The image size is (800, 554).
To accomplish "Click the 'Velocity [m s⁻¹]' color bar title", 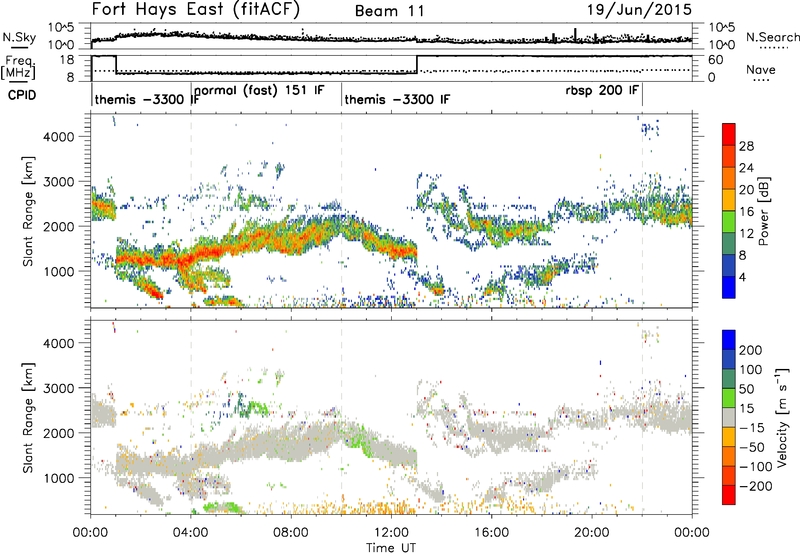I will 782,417.
